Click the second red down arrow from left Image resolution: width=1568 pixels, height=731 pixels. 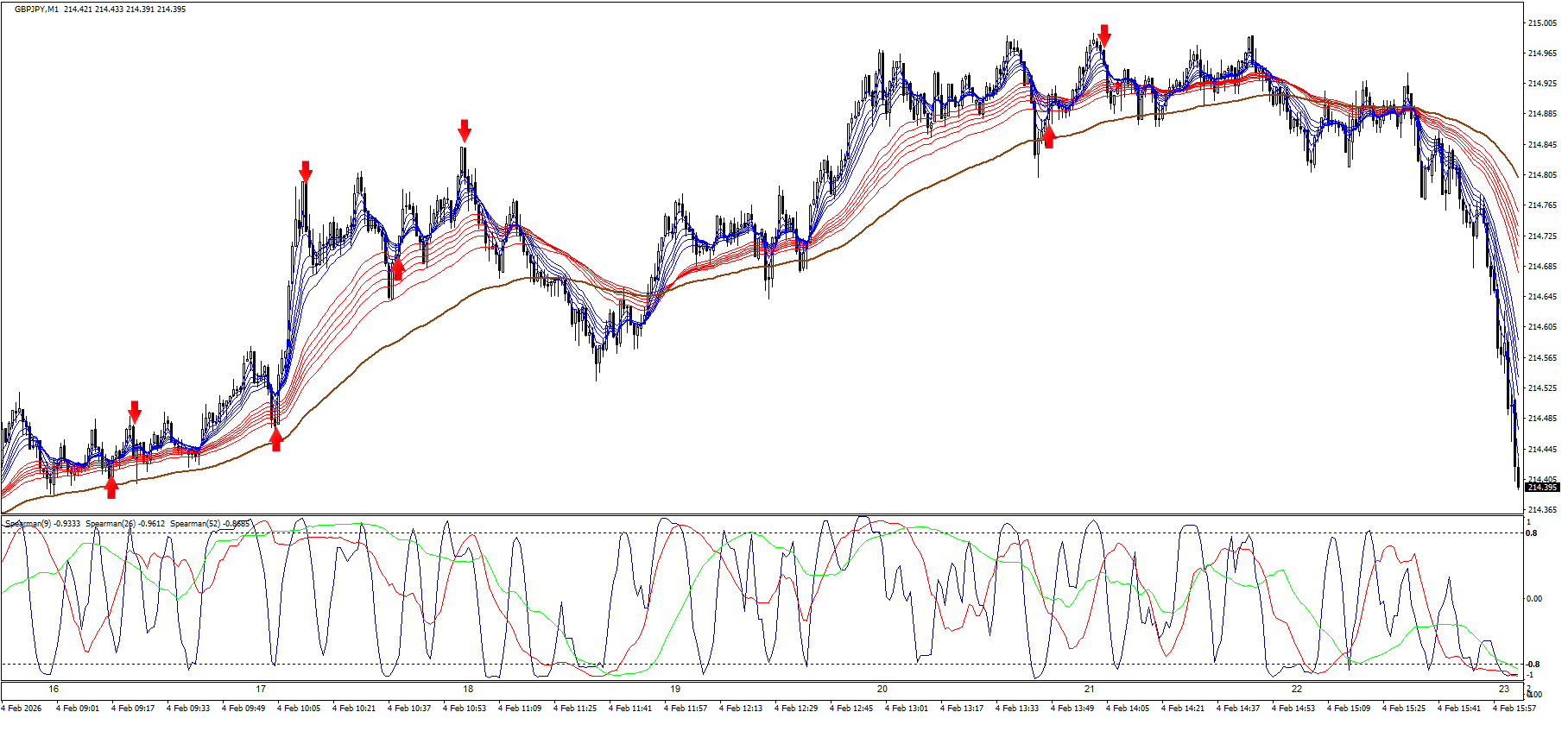click(x=306, y=171)
